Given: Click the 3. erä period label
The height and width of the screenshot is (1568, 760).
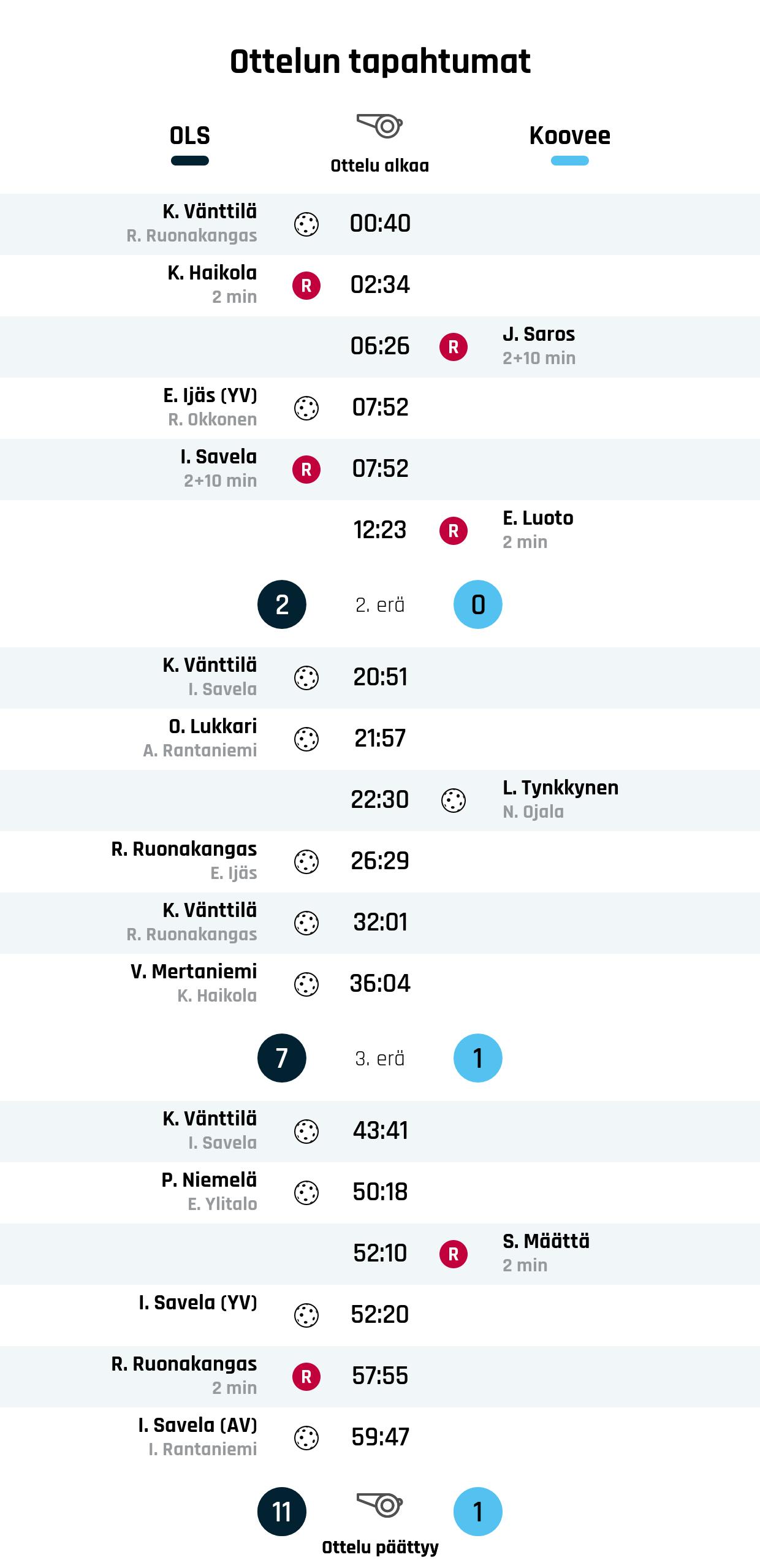Looking at the screenshot, I should 380,1059.
